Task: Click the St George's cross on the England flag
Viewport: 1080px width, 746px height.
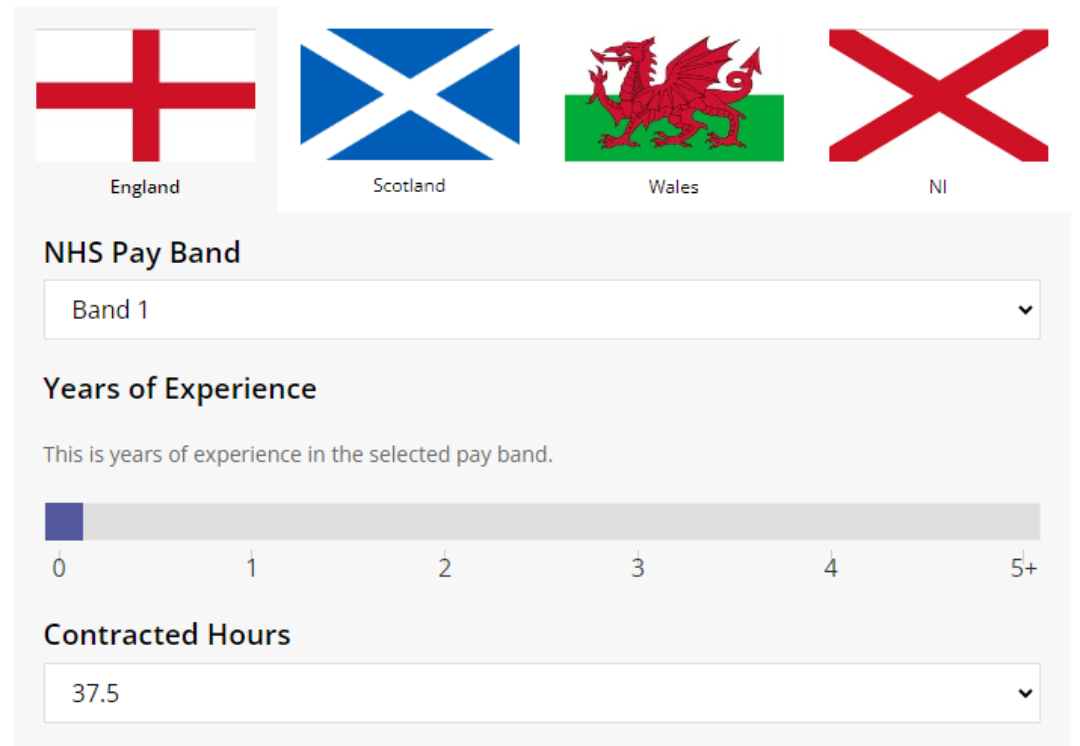Action: tap(145, 95)
